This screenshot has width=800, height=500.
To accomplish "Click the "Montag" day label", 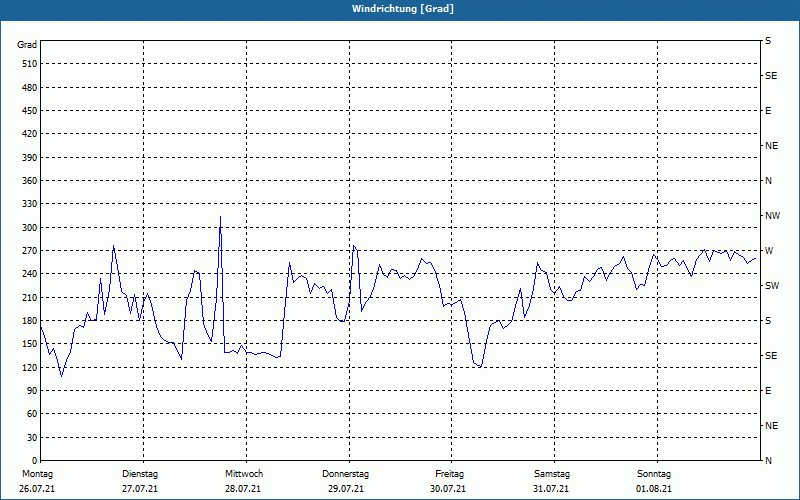I will pos(37,474).
